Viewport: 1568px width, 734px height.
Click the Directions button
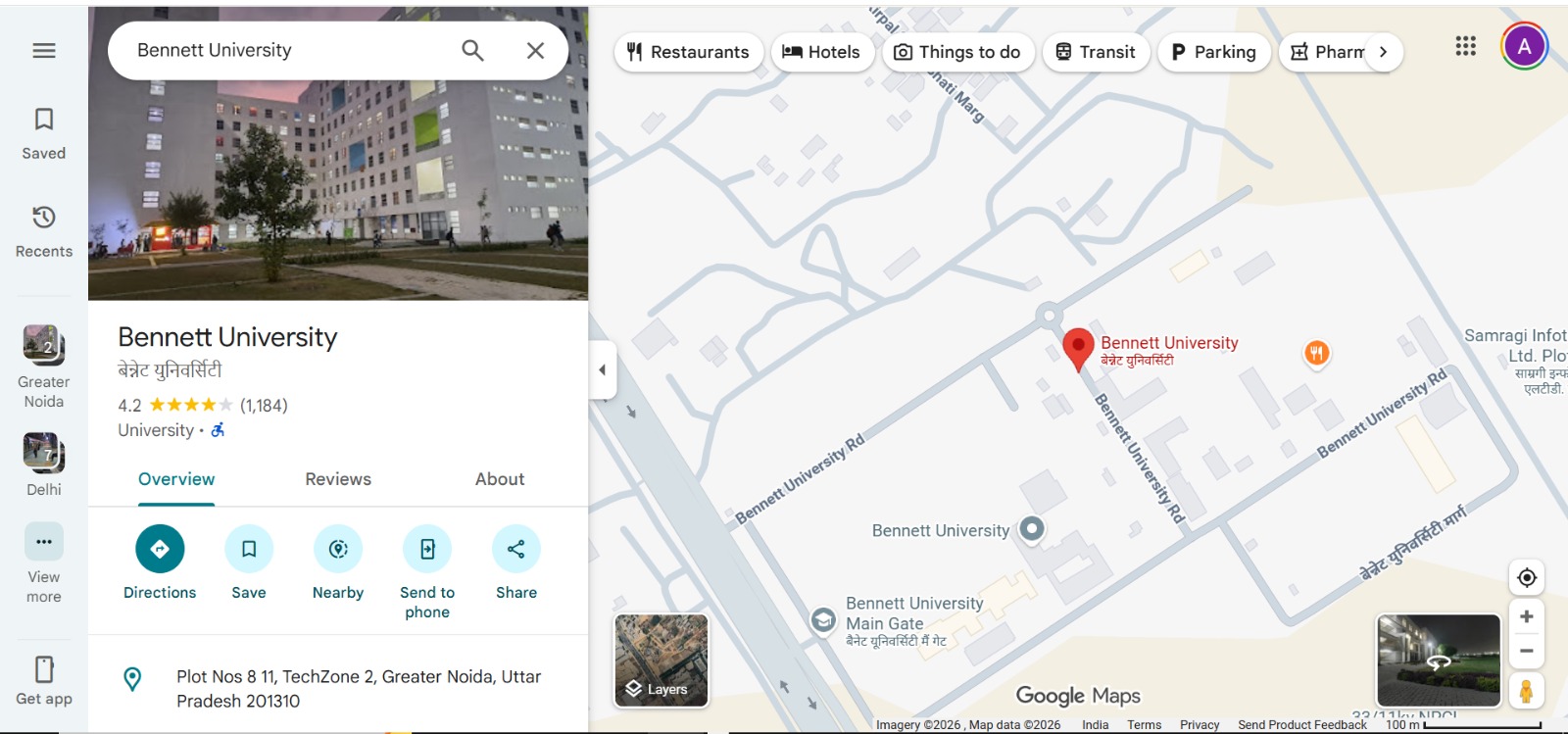point(160,563)
